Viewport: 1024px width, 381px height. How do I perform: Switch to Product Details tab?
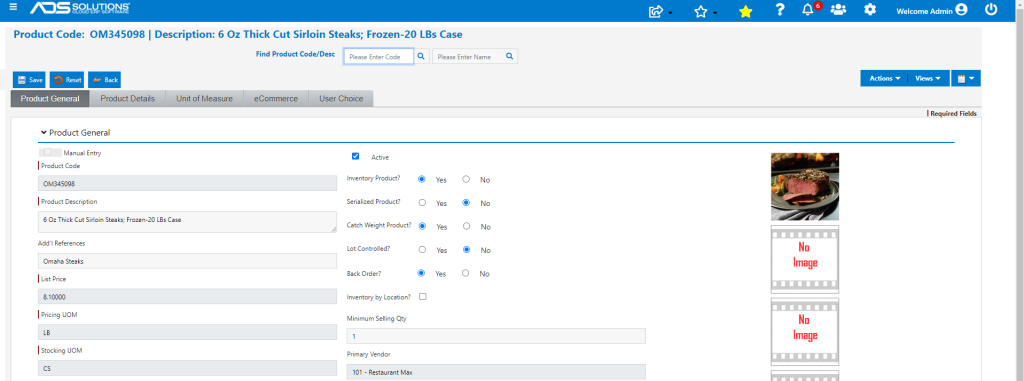point(127,99)
